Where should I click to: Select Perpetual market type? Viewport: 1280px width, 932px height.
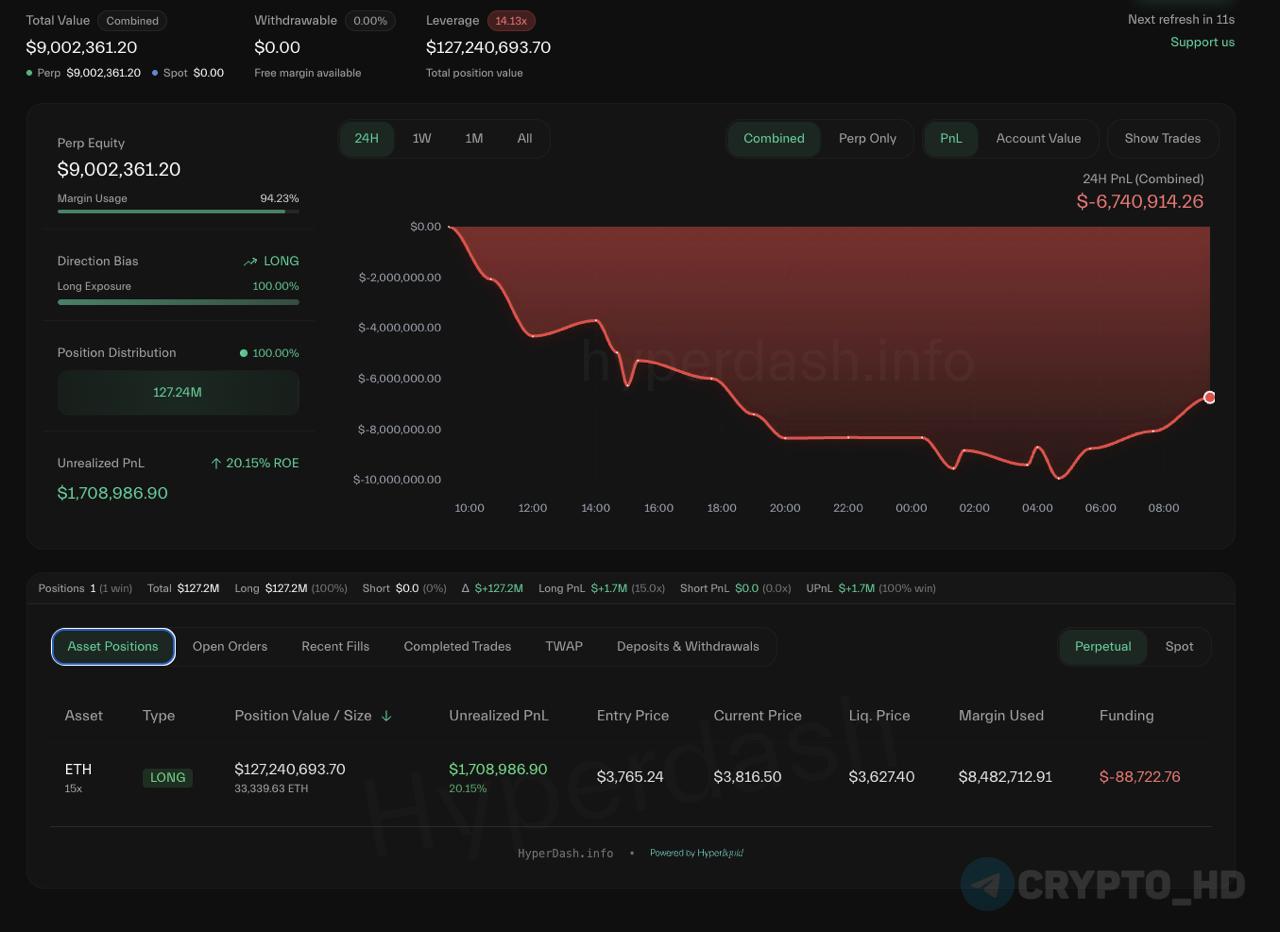click(x=1103, y=646)
